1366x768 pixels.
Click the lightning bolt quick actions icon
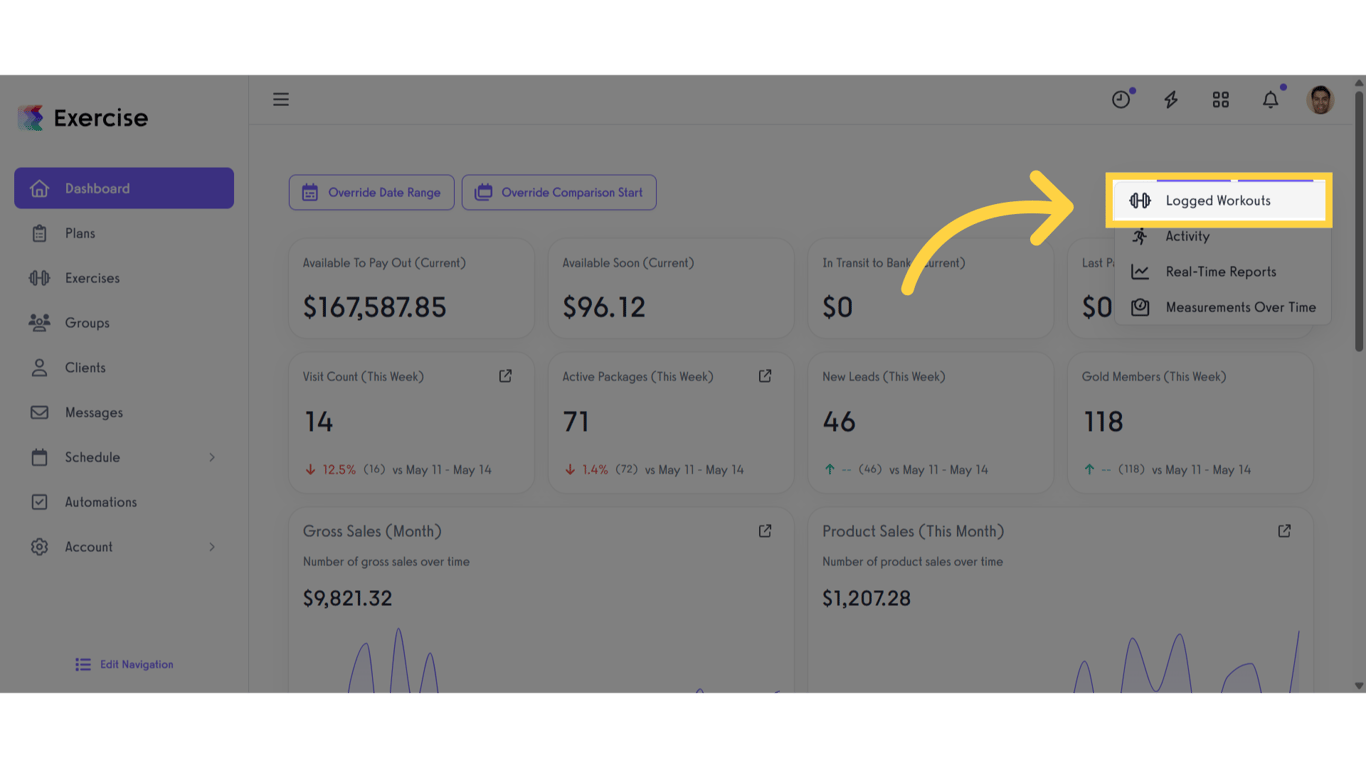[x=1171, y=99]
